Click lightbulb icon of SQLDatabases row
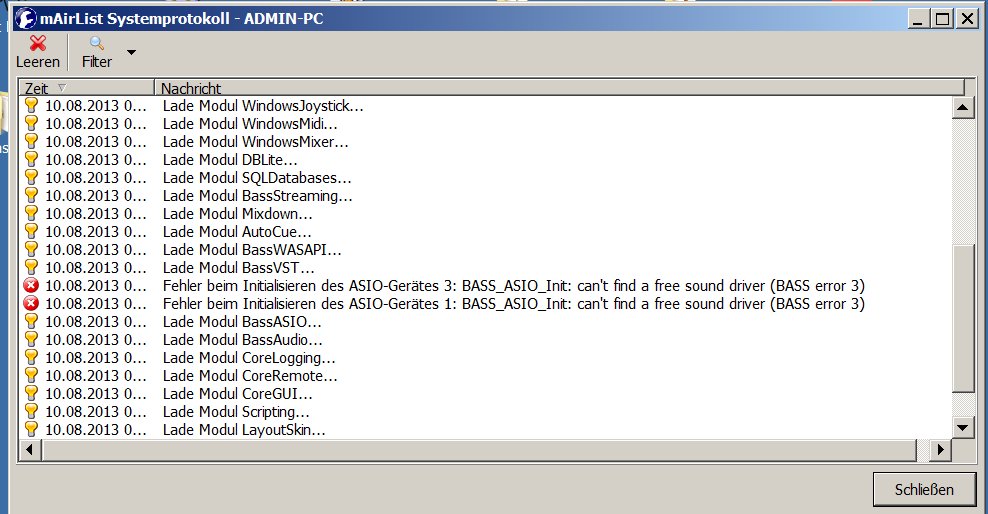The image size is (988, 514). (x=31, y=177)
